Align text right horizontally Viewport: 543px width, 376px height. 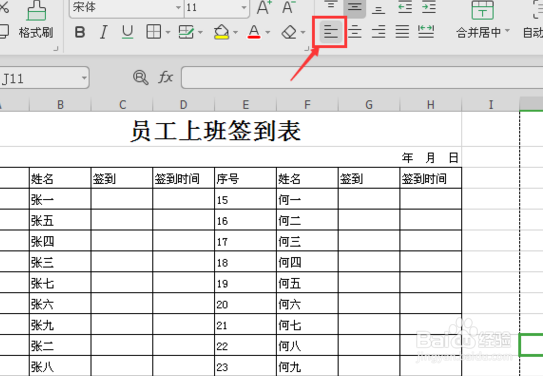click(x=379, y=32)
